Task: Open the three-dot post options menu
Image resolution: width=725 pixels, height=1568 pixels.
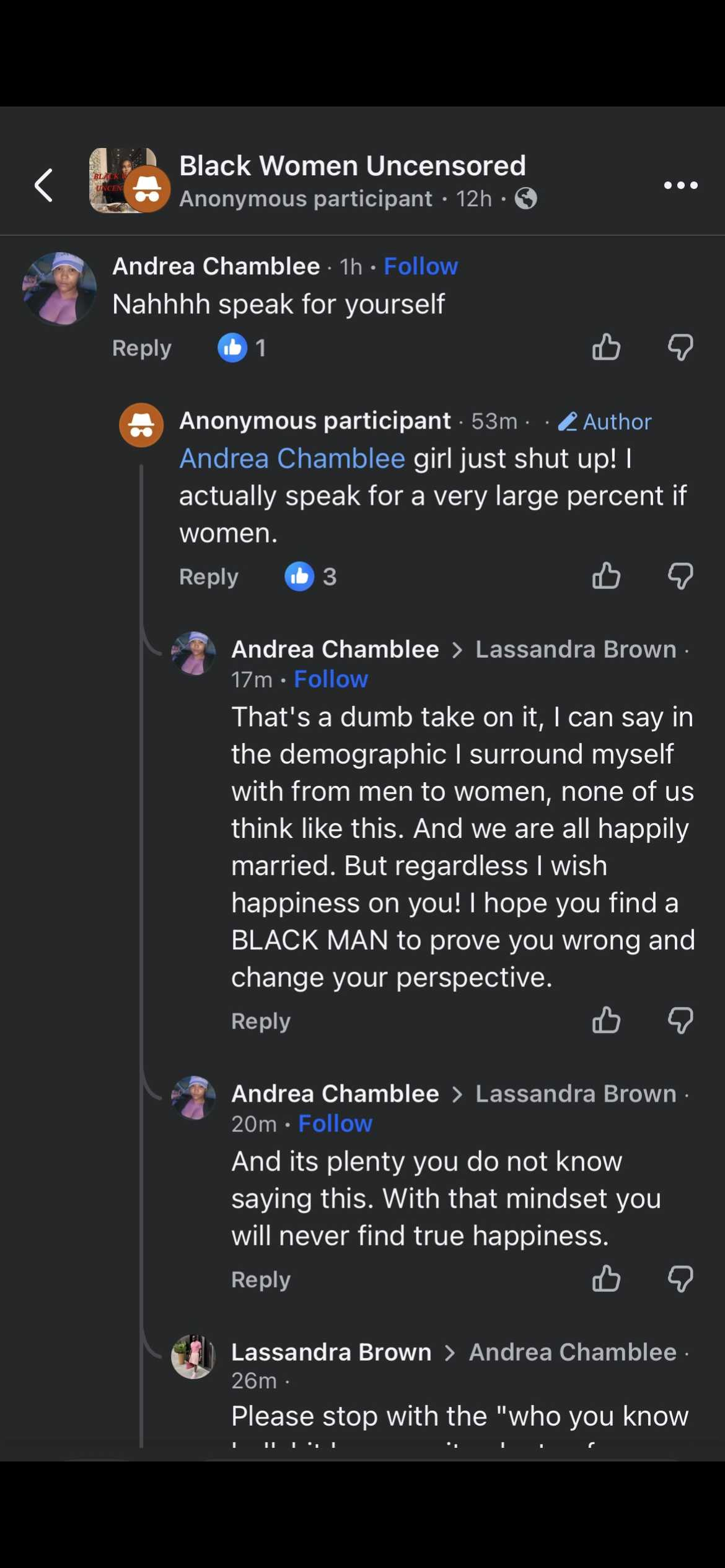Action: [680, 185]
